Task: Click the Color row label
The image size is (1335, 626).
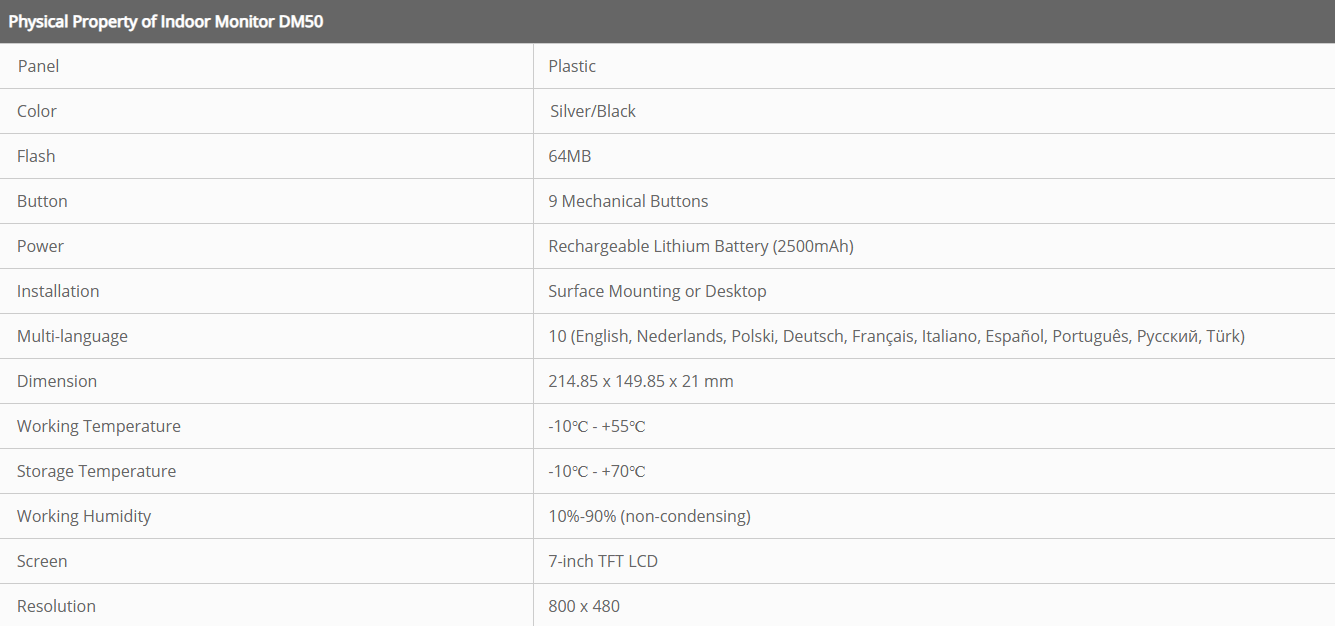Action: pyautogui.click(x=37, y=111)
